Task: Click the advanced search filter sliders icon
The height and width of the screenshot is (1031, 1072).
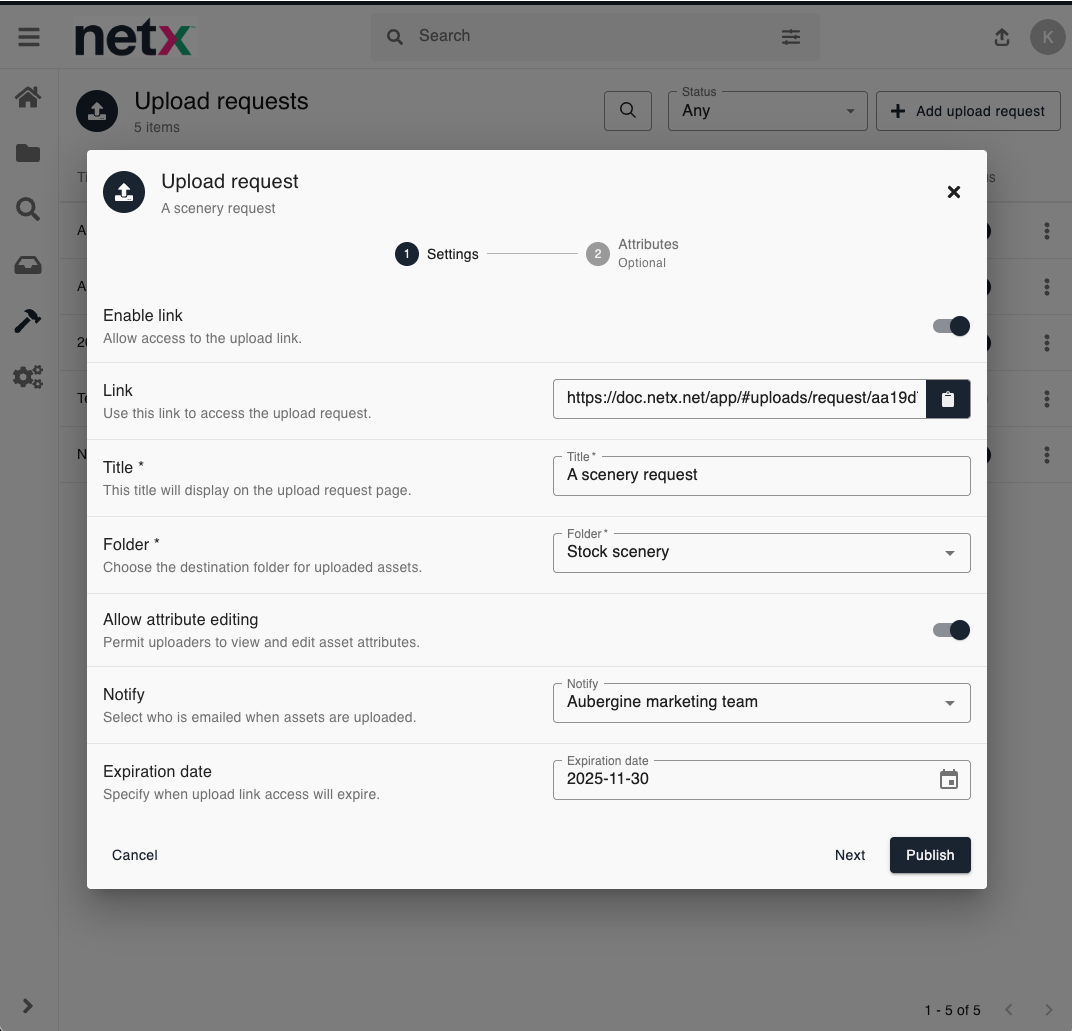Action: click(x=790, y=37)
